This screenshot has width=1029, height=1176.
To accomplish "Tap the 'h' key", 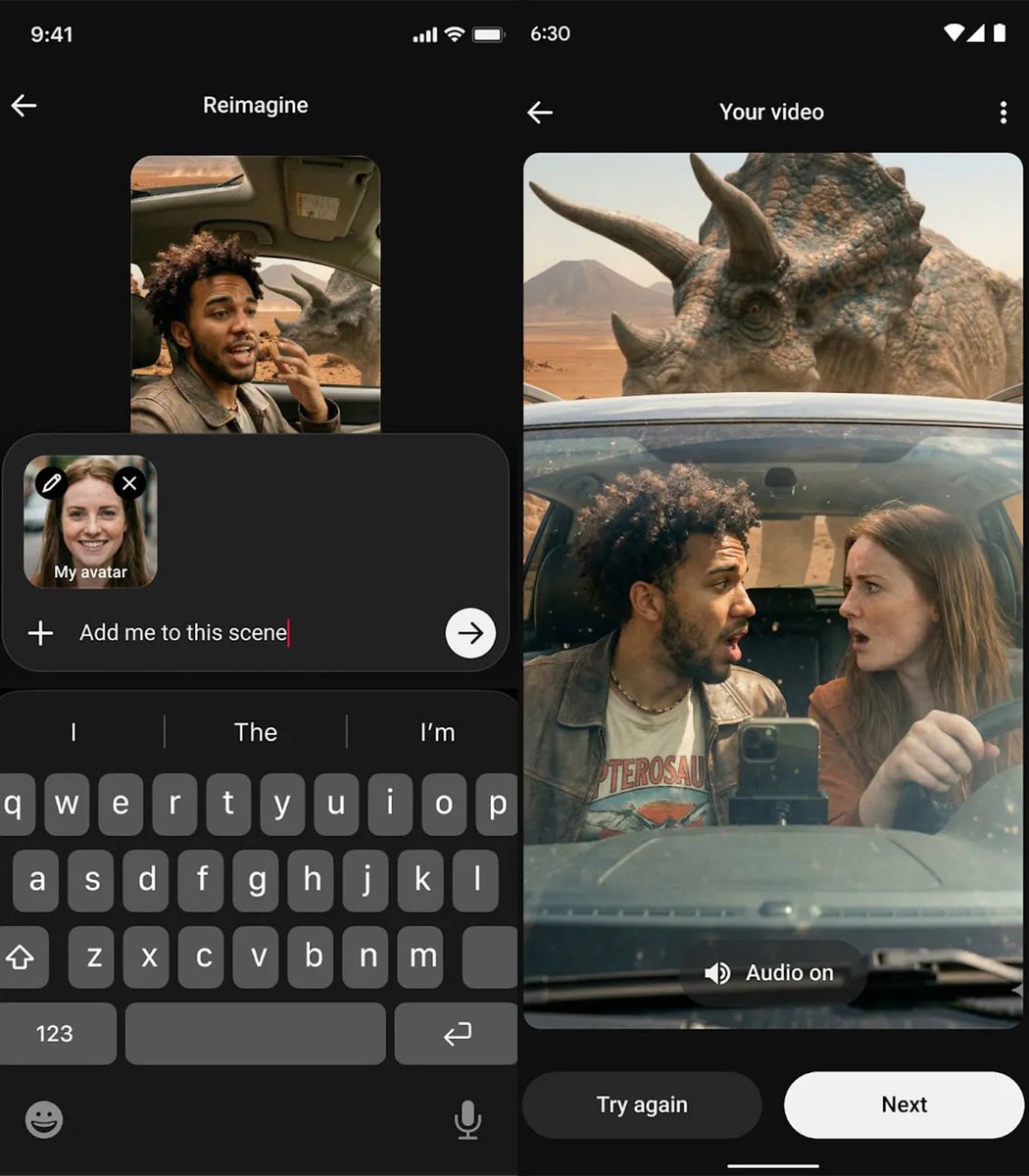I will point(312,880).
